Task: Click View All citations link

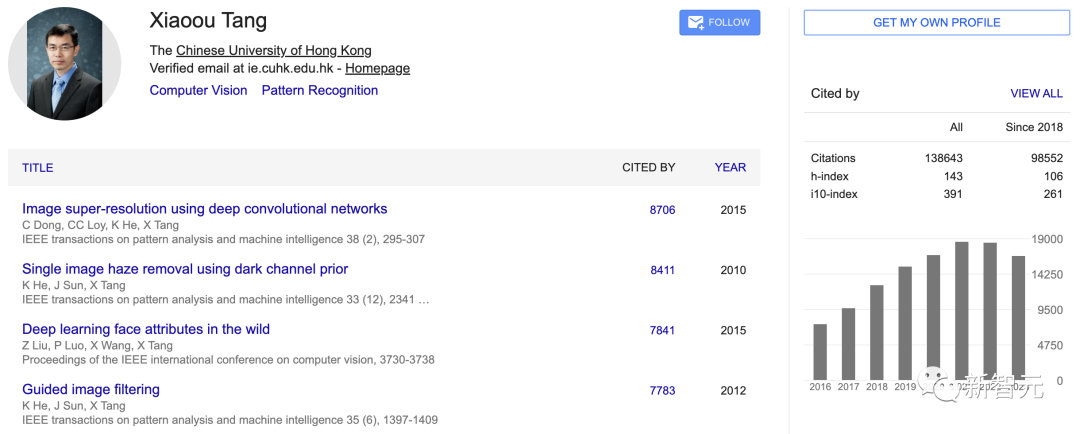Action: [x=1036, y=93]
